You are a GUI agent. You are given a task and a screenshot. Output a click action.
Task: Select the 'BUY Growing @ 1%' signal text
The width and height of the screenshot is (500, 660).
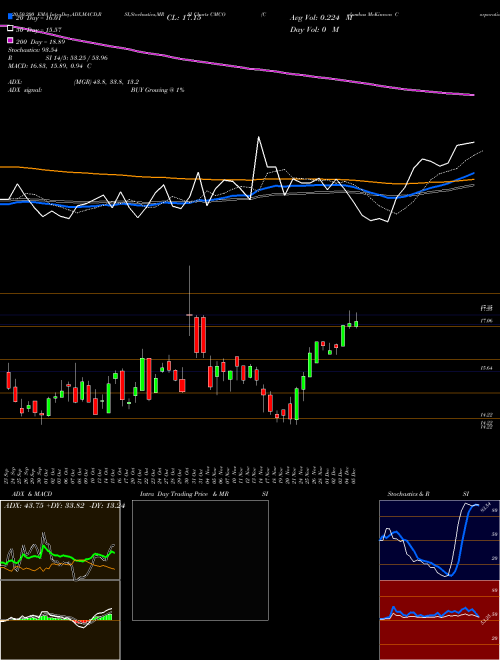pos(157,90)
